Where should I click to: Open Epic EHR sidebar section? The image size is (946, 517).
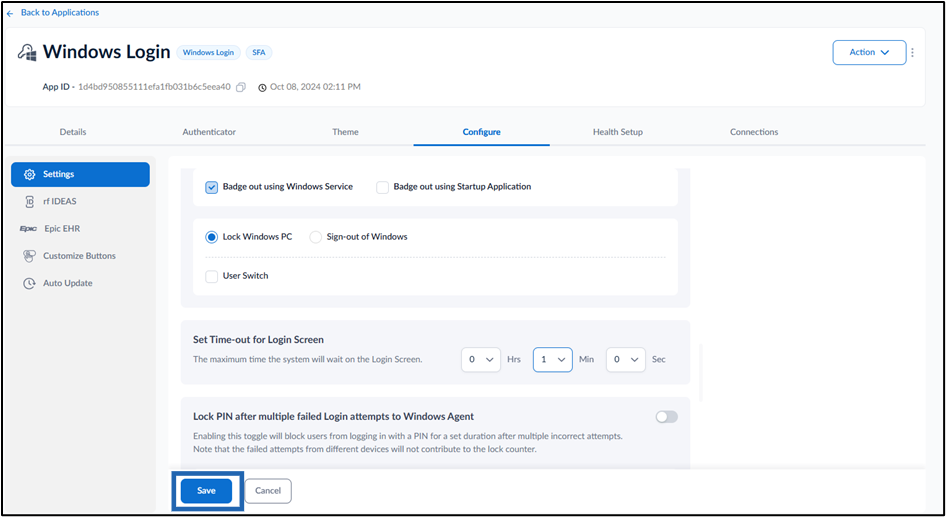tap(80, 229)
